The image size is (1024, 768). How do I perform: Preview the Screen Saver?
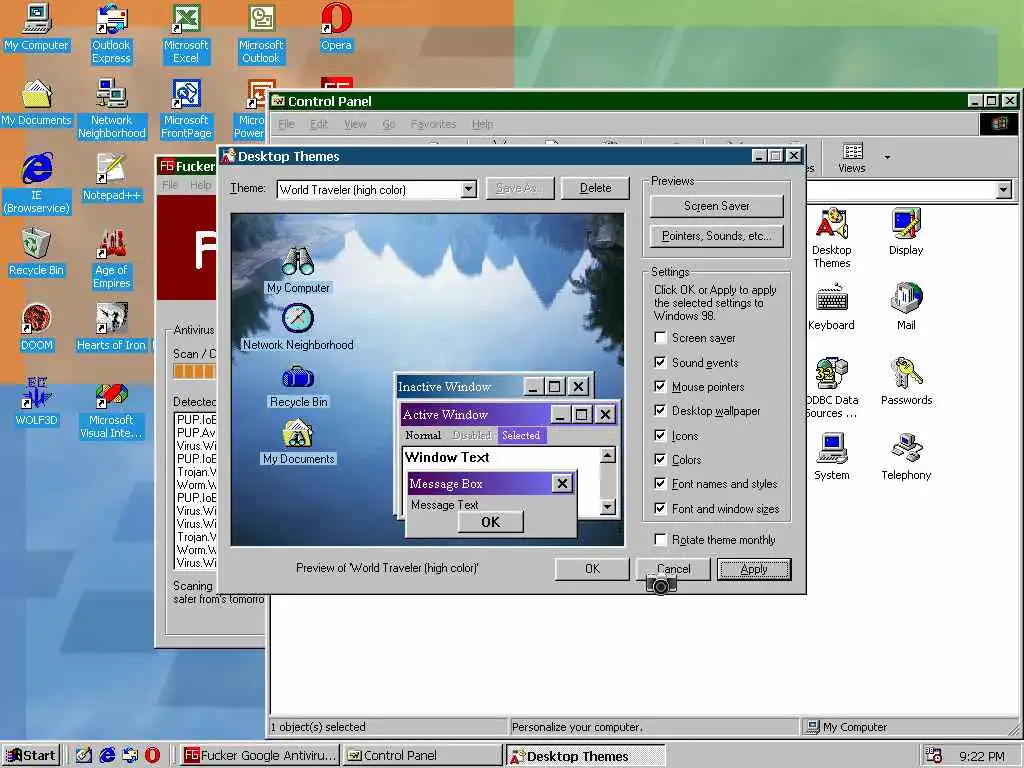point(716,206)
